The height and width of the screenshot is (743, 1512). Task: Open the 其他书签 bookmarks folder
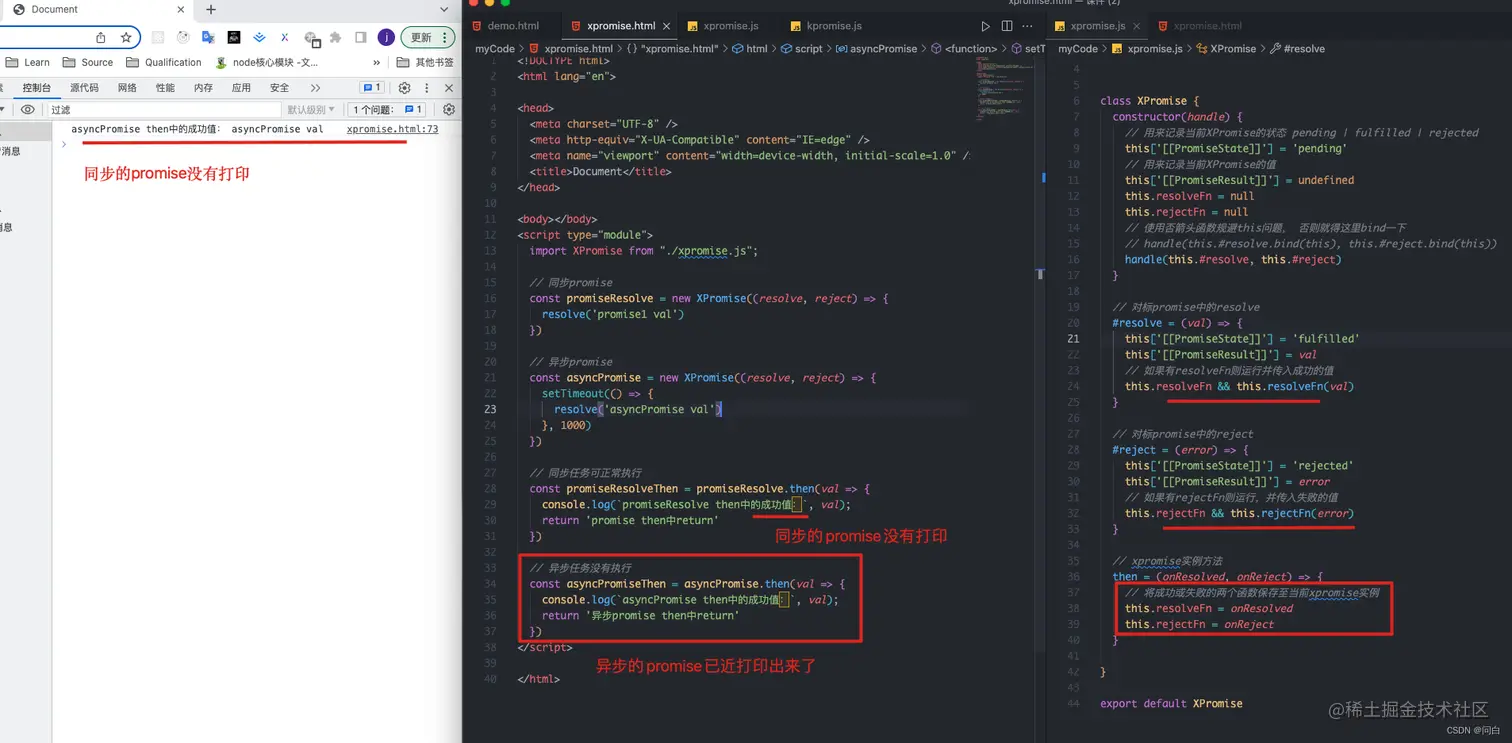(x=426, y=62)
